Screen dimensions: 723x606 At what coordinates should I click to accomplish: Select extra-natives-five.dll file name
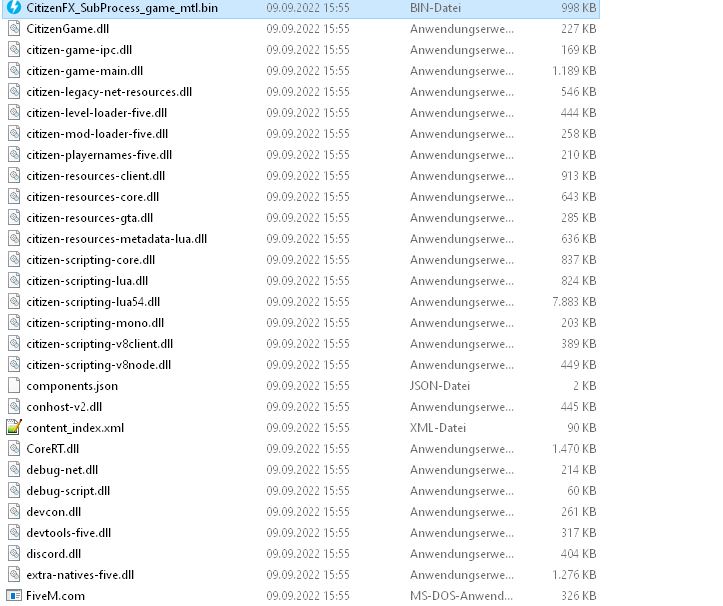pyautogui.click(x=80, y=575)
